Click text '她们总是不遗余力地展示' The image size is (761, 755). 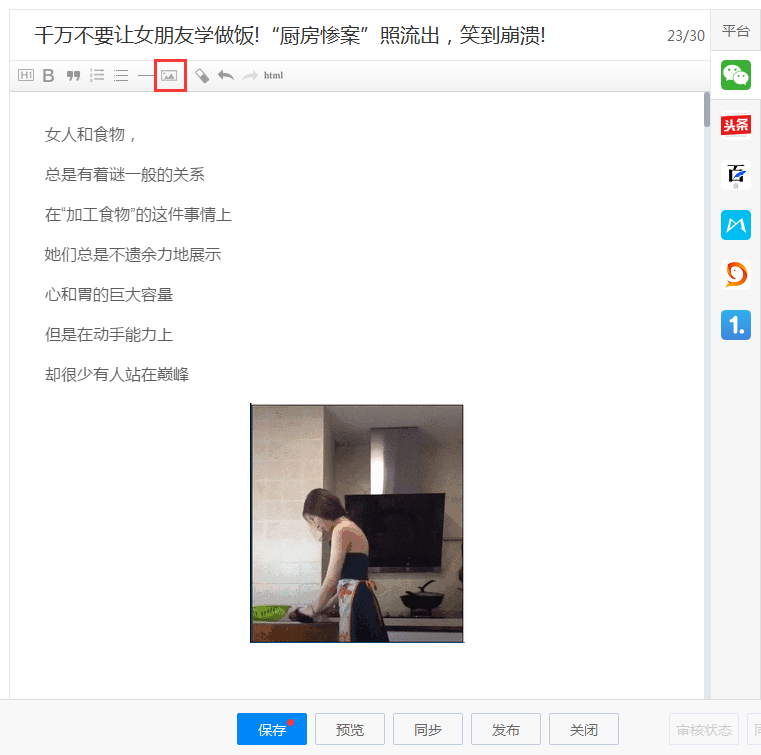tap(132, 254)
